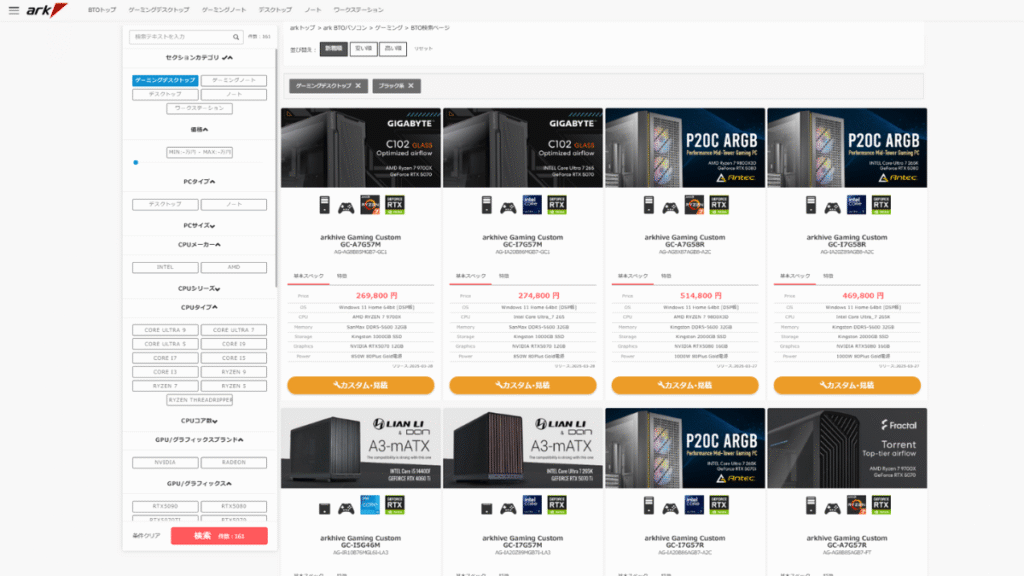Open Fractal Torrent product banner thumbnail
Image resolution: width=1024 pixels, height=576 pixels.
tap(847, 449)
